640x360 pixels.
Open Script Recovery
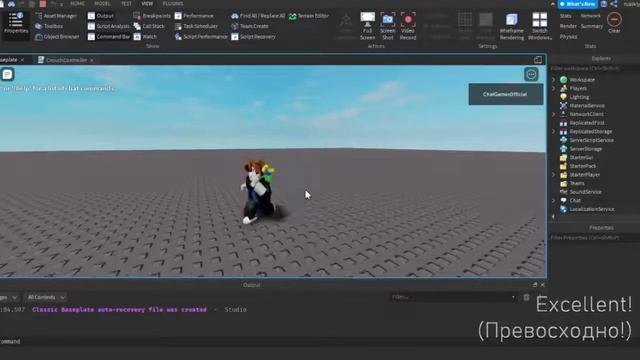click(x=253, y=37)
